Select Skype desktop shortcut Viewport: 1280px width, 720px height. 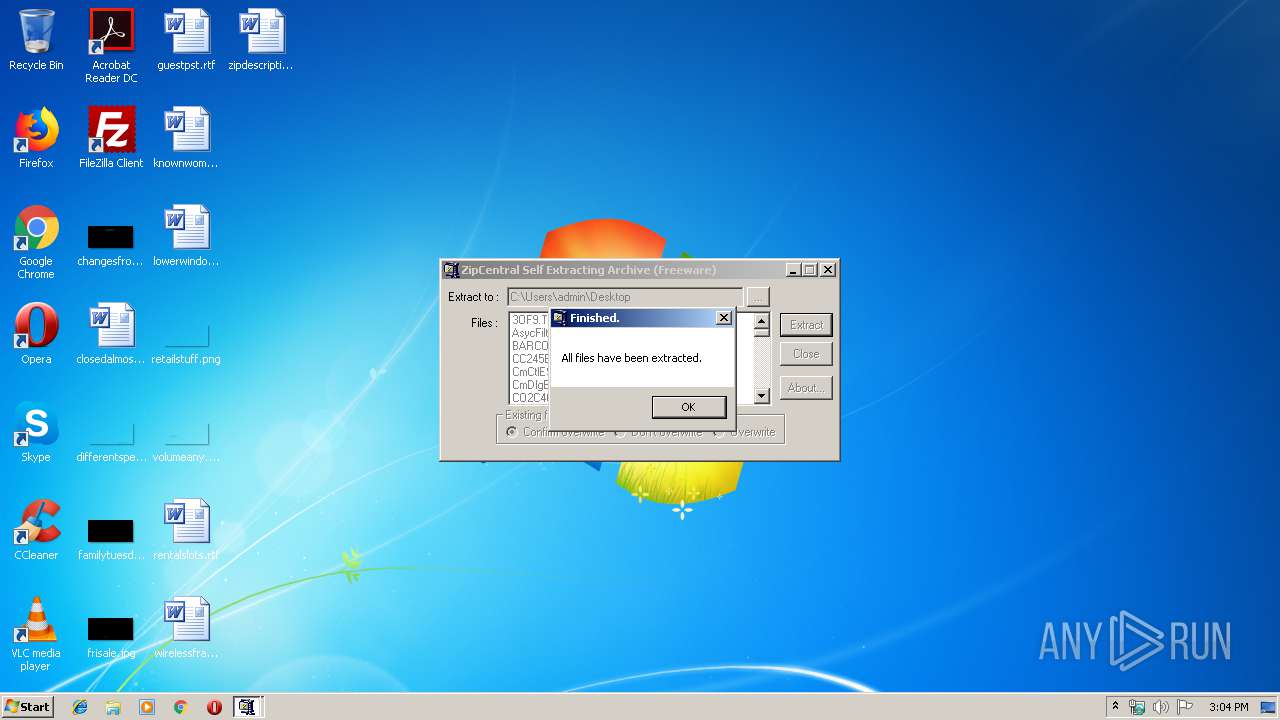tap(36, 432)
